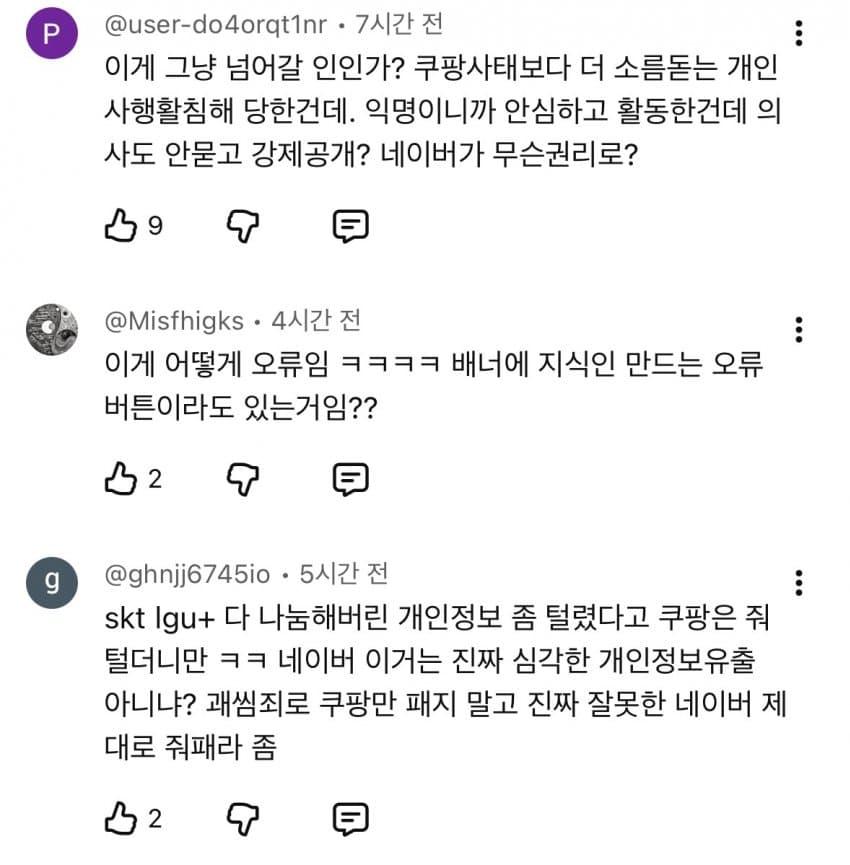Image resolution: width=850 pixels, height=865 pixels.
Task: Open the purple P profile avatar
Action: click(x=52, y=32)
